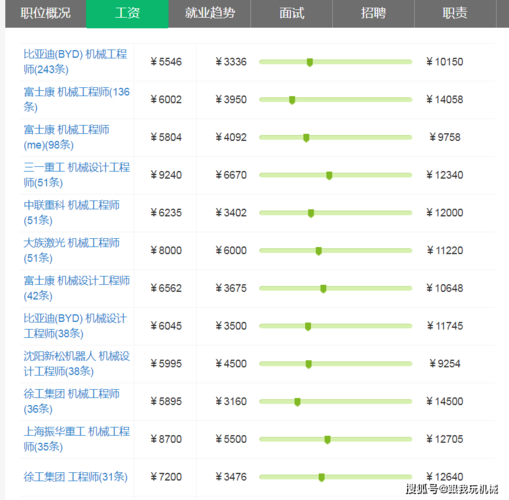The width and height of the screenshot is (509, 500).
Task: Open 徐工集团 工程师(31条) link
Action: tap(76, 477)
